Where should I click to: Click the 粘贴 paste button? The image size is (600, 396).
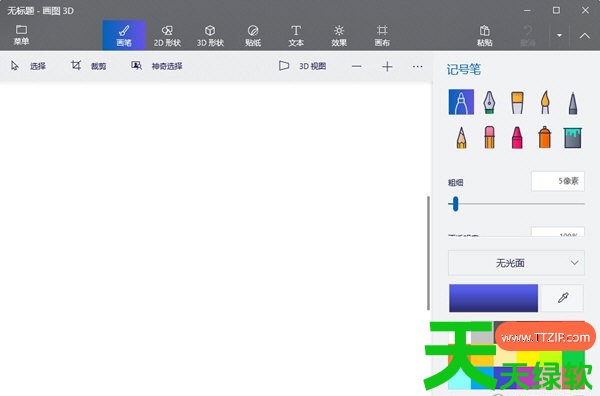tap(484, 35)
